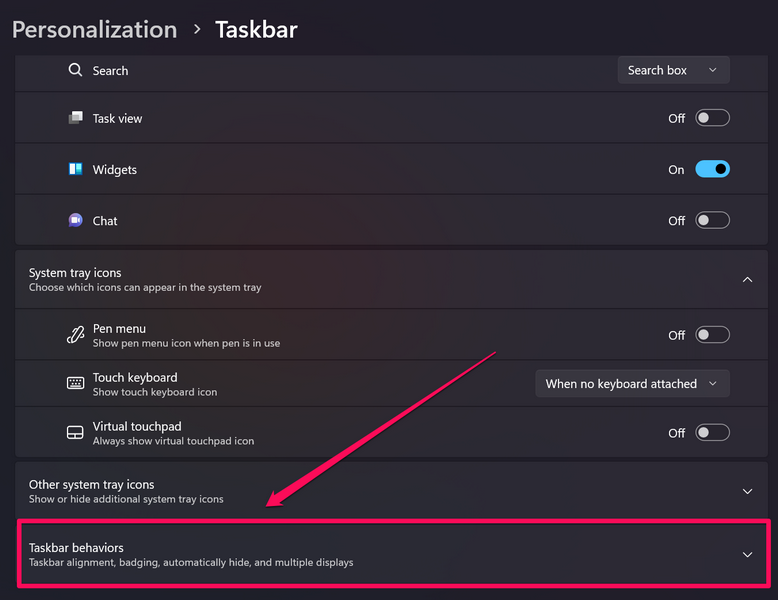Click the Search magnifier icon
The width and height of the screenshot is (778, 600).
(75, 70)
